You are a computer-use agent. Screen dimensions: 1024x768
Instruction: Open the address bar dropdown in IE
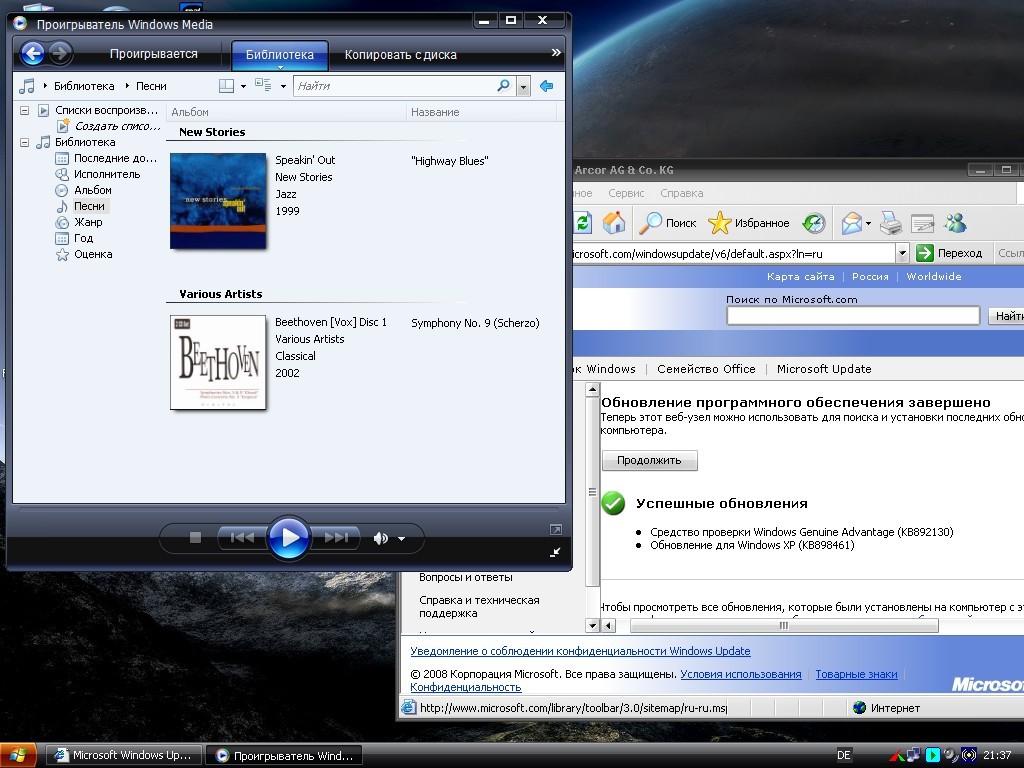click(x=901, y=253)
